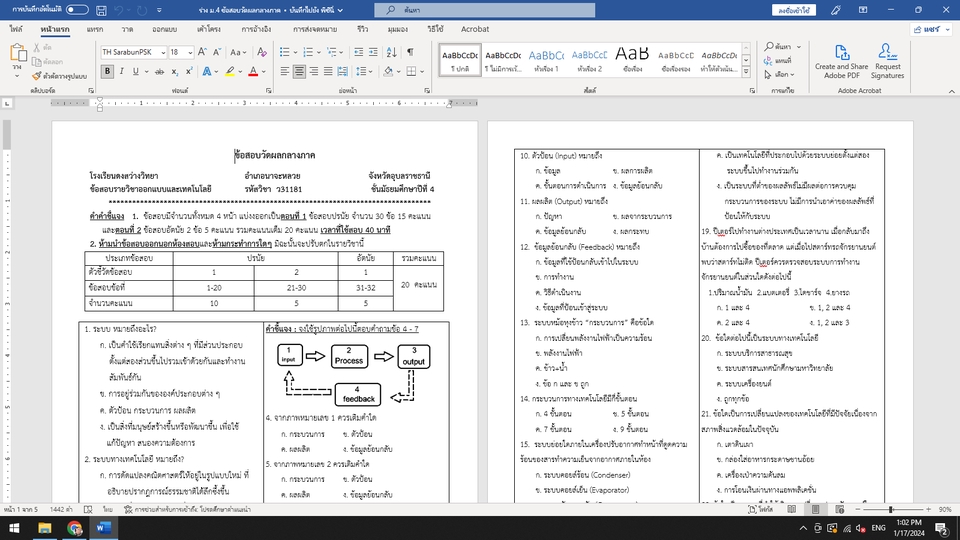The height and width of the screenshot is (540, 960).
Task: Adjust the zoom slider in status bar
Action: pyautogui.click(x=891, y=509)
